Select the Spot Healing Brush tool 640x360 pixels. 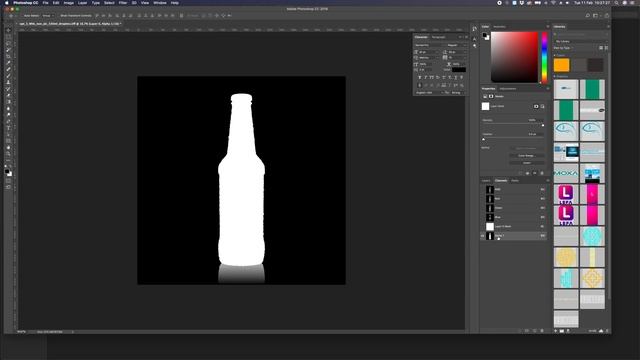click(8, 69)
